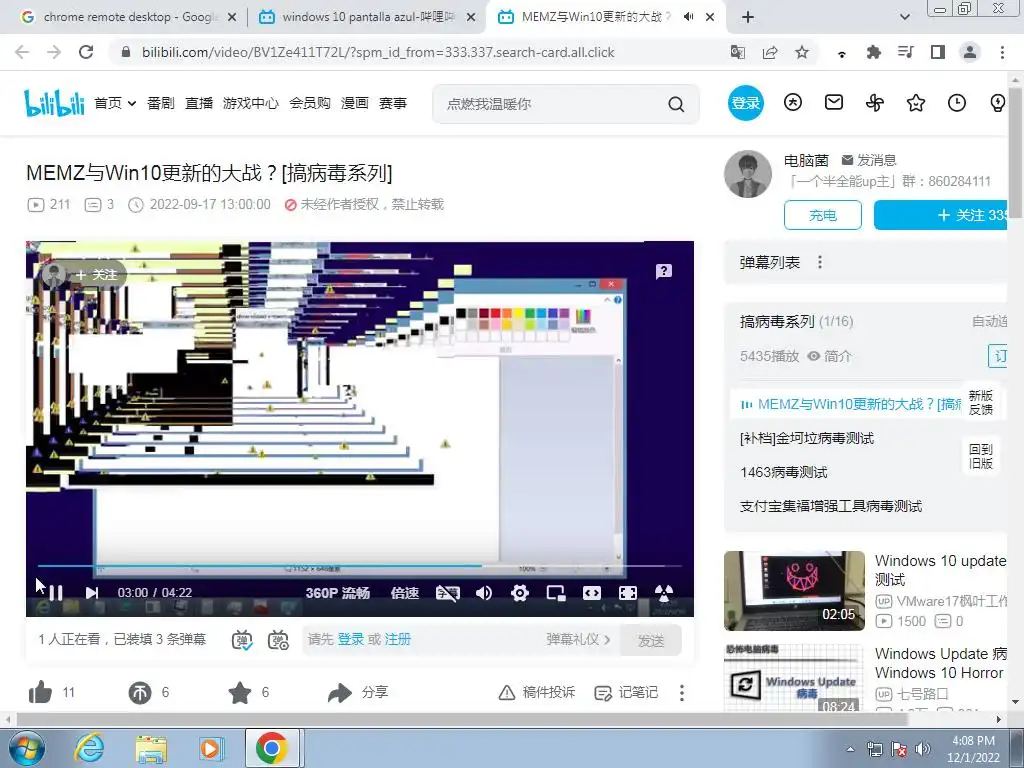Open player settings gear
The image size is (1024, 768).
(520, 592)
